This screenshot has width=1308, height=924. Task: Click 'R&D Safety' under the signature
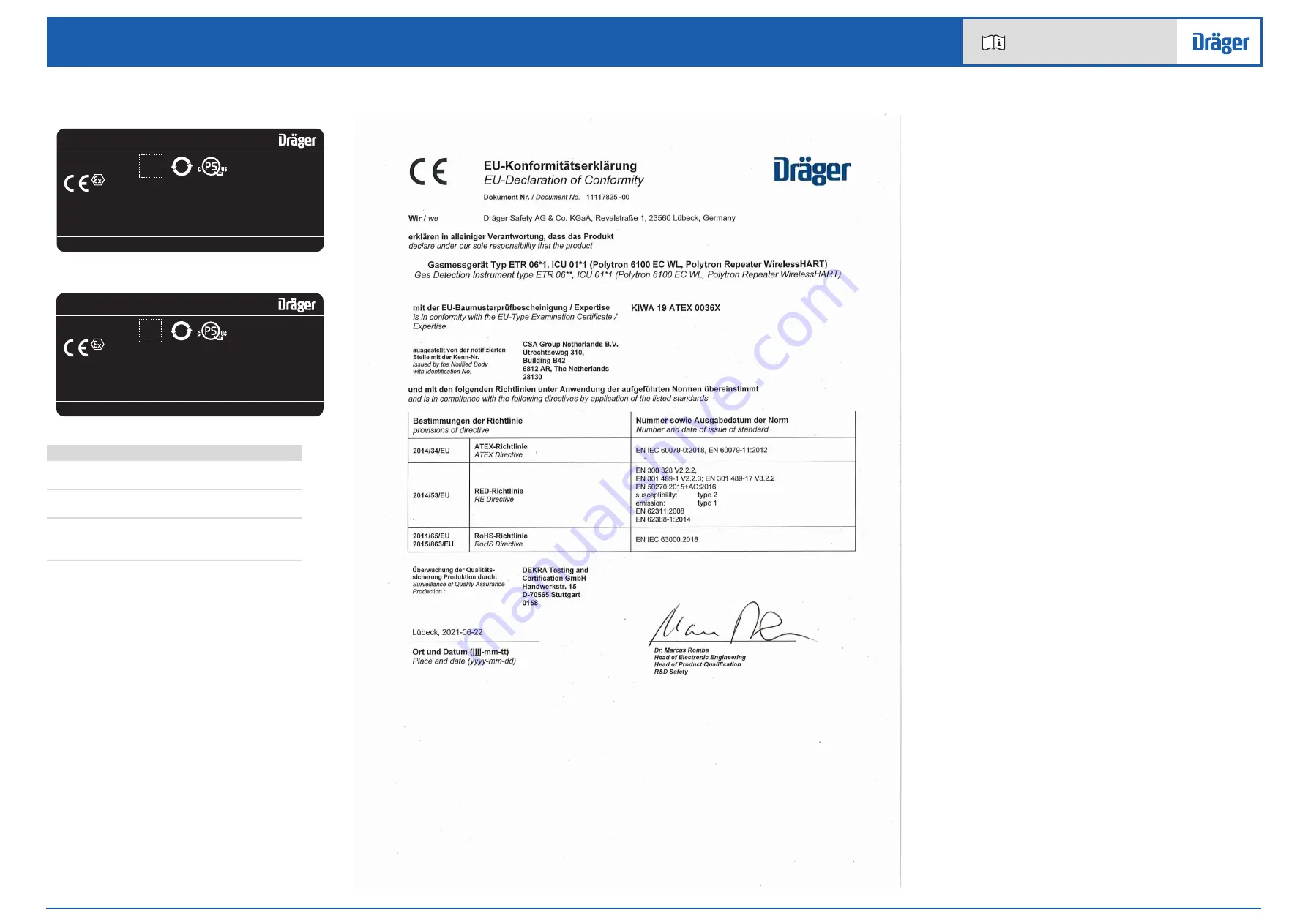click(x=671, y=672)
